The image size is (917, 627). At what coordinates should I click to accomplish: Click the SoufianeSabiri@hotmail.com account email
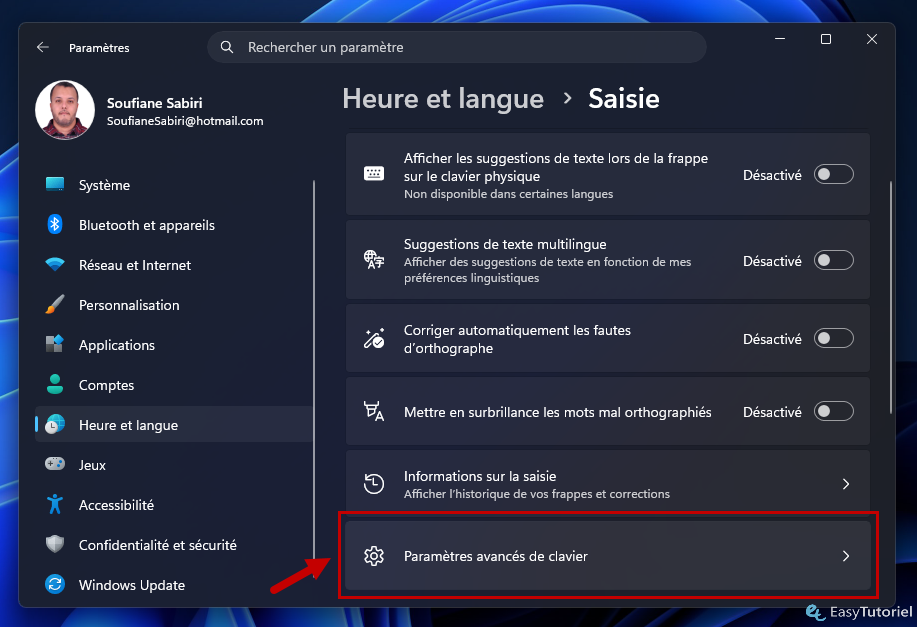click(x=185, y=121)
